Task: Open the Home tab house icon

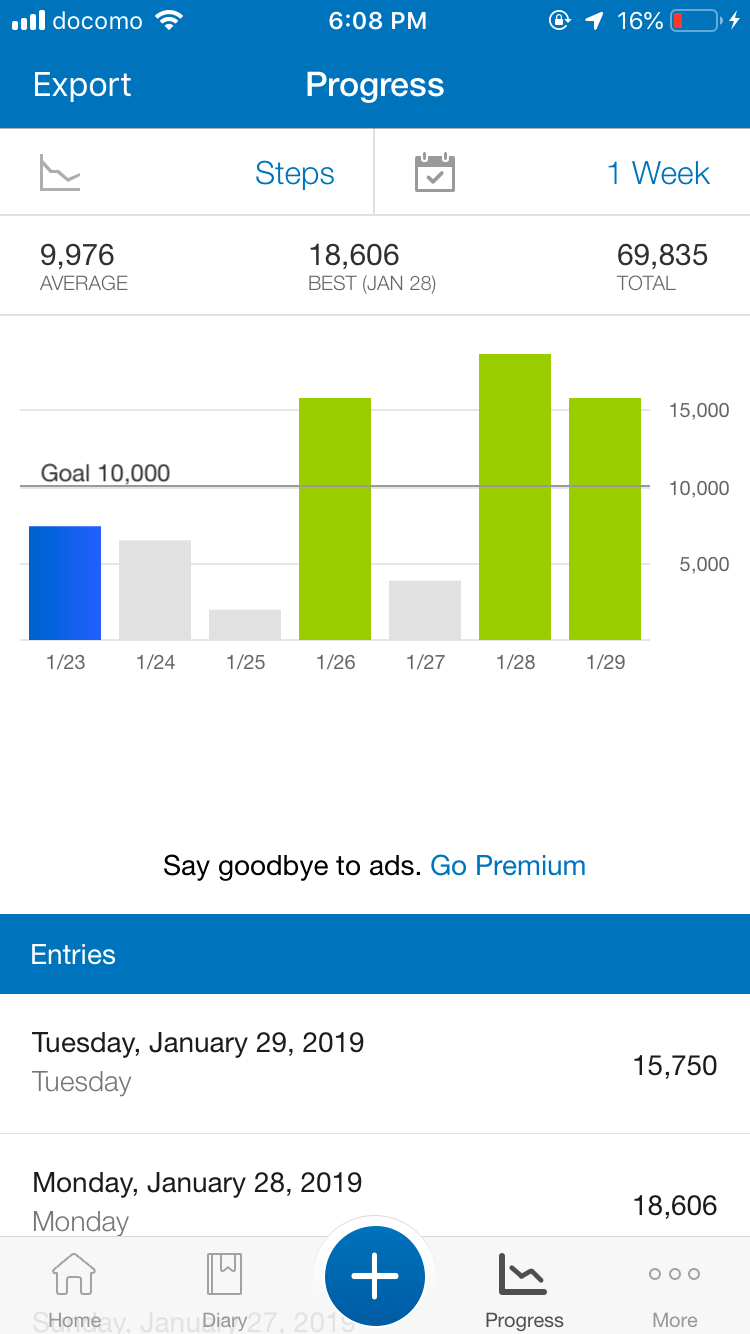Action: [x=74, y=1275]
